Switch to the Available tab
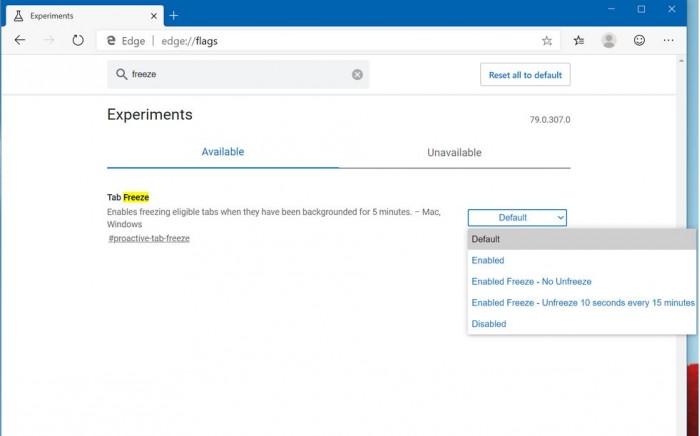Screen dimensions: 700x436 pyautogui.click(x=223, y=152)
